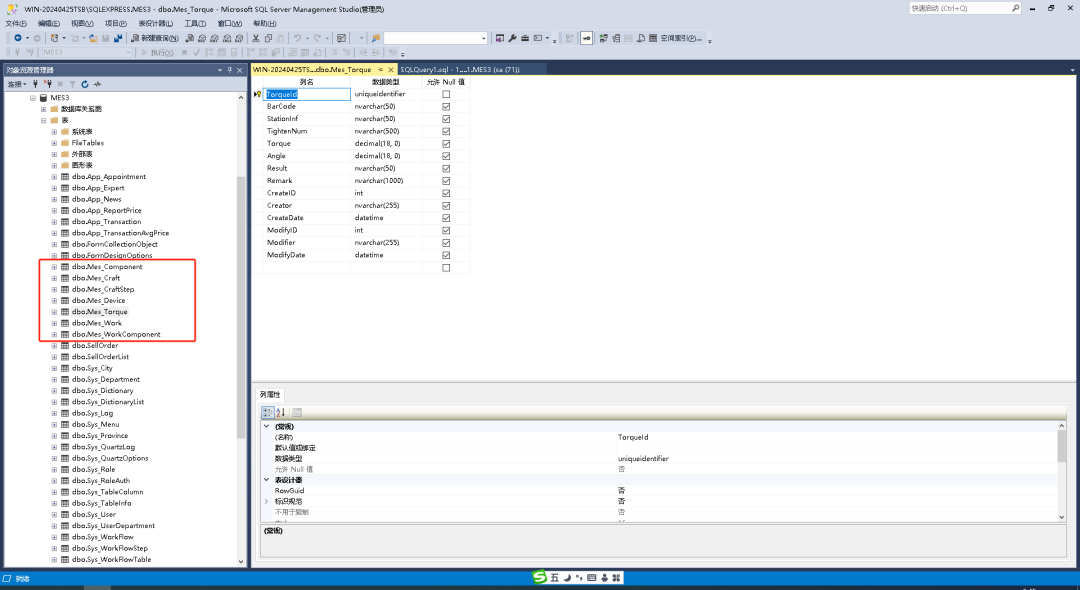
Task: Click the alphabetical sort icon in column properties
Action: pyautogui.click(x=281, y=412)
